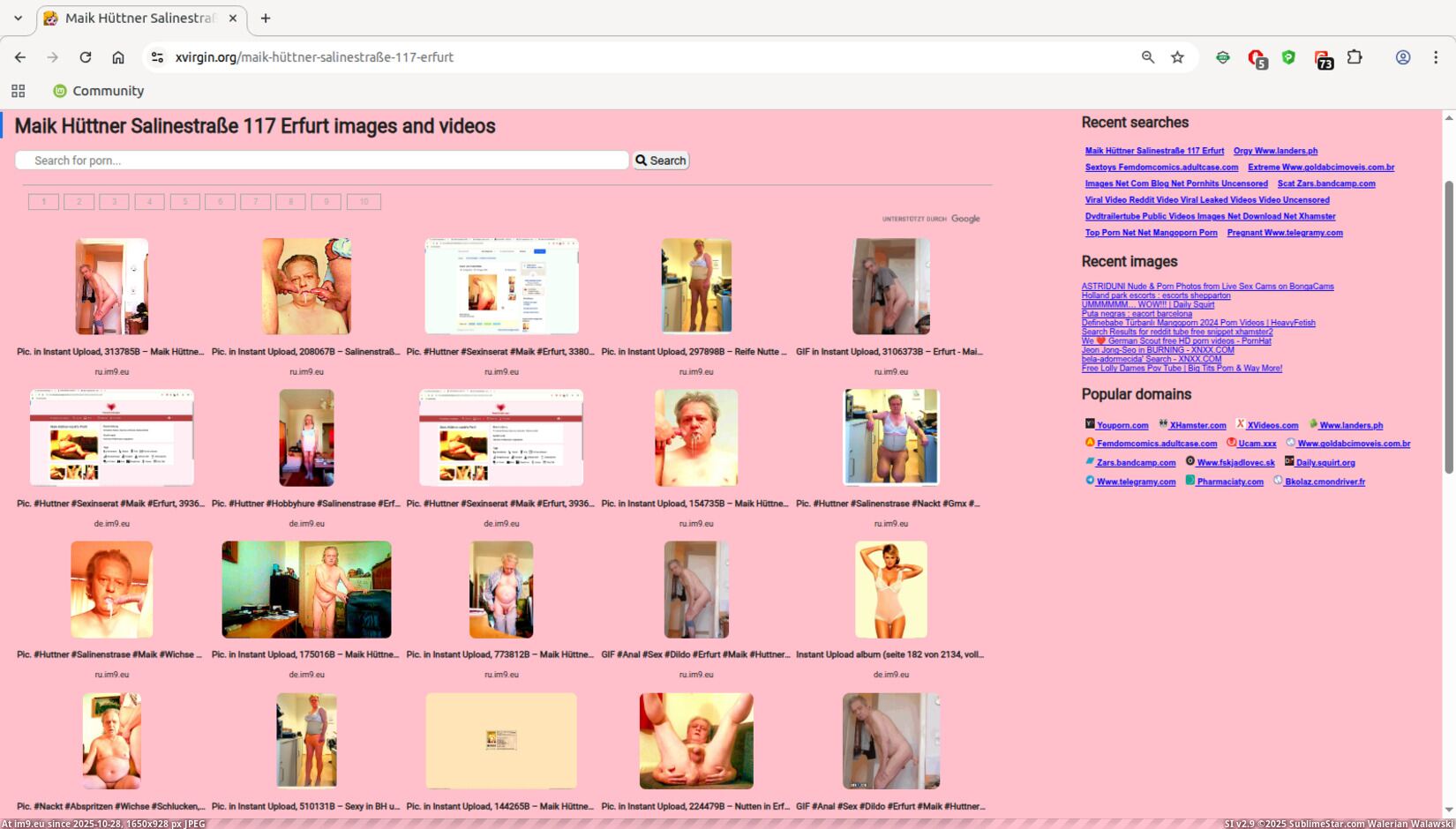Viewport: 1456px width, 829px height.
Task: Open the three-dot browser menu
Action: pyautogui.click(x=1436, y=56)
